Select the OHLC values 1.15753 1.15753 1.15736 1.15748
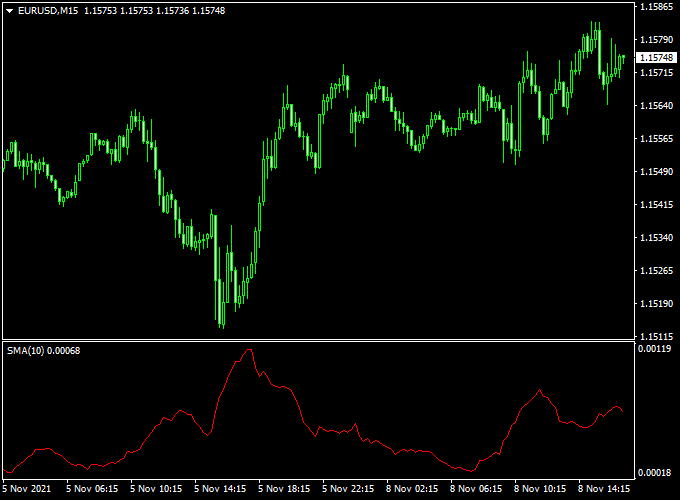The height and width of the screenshot is (500, 680). 154,11
